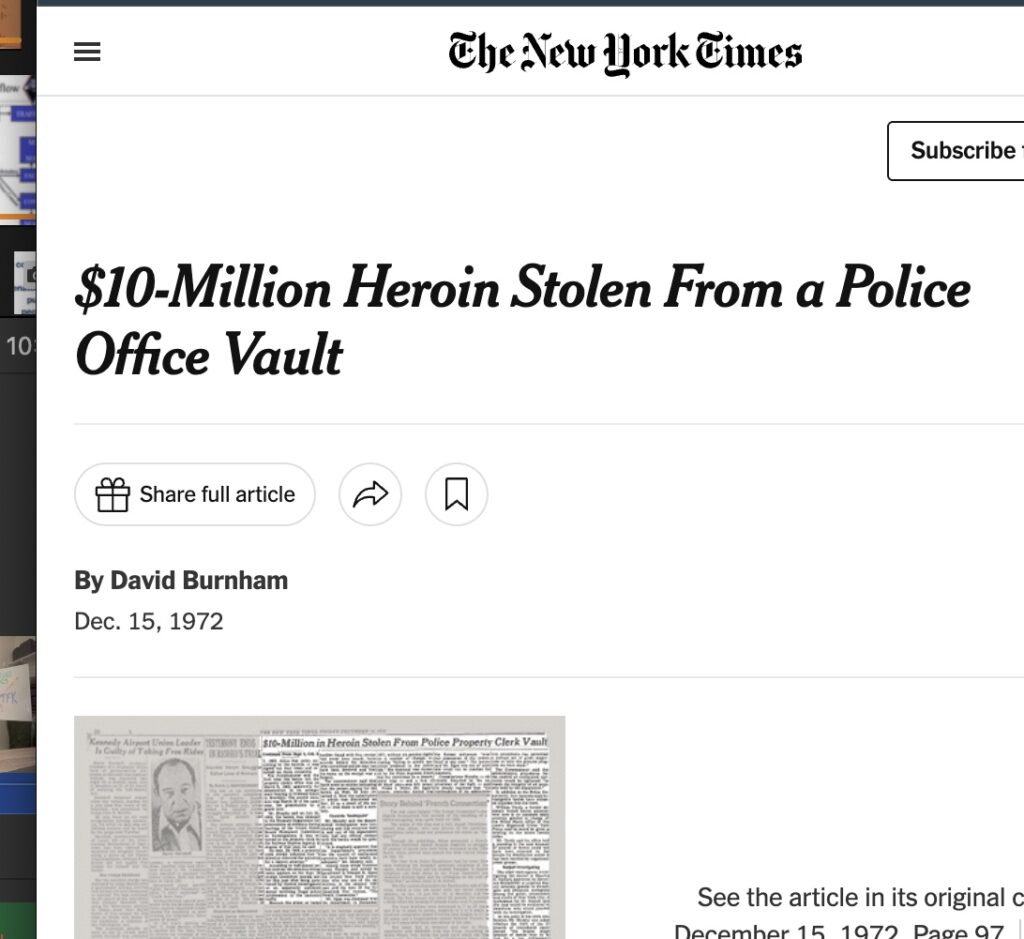Click the New York Times logo
Screen dimensions: 1024x939
625,53
